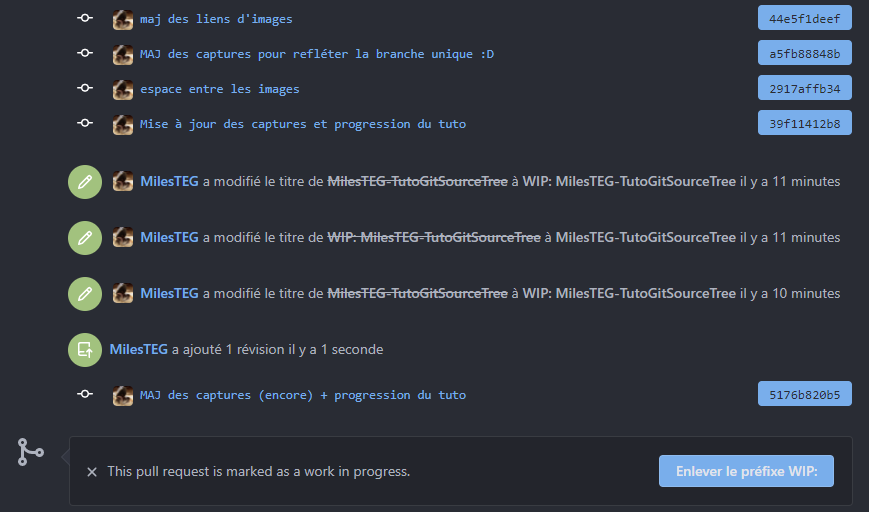The height and width of the screenshot is (512, 869).
Task: Open commit hash 2917affb34
Action: pos(805,88)
